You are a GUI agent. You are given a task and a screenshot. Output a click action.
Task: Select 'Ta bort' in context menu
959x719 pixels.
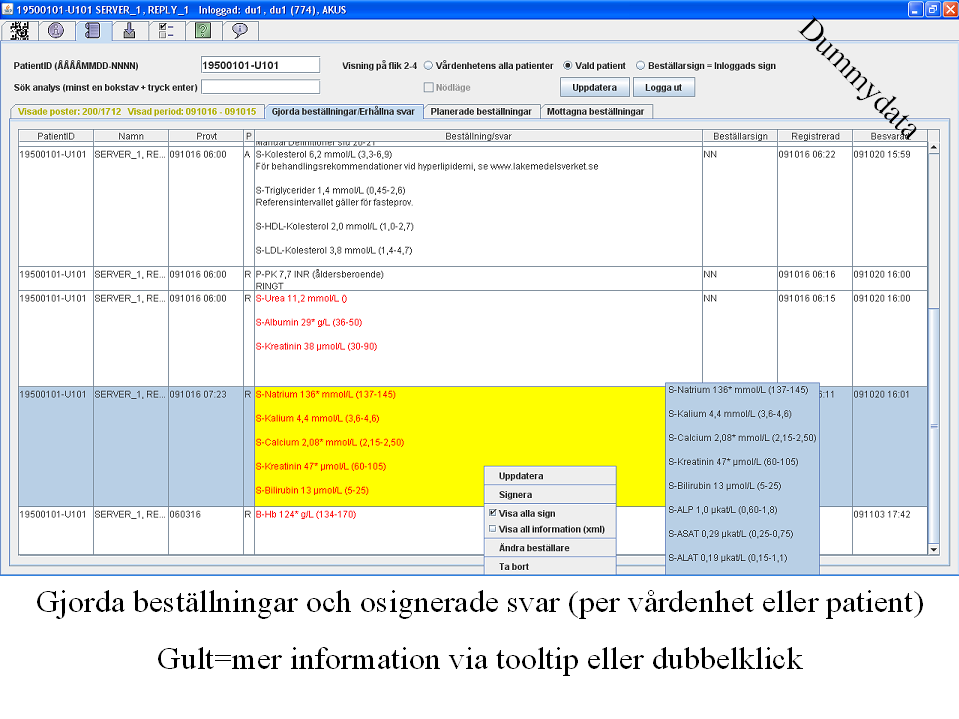coord(550,566)
